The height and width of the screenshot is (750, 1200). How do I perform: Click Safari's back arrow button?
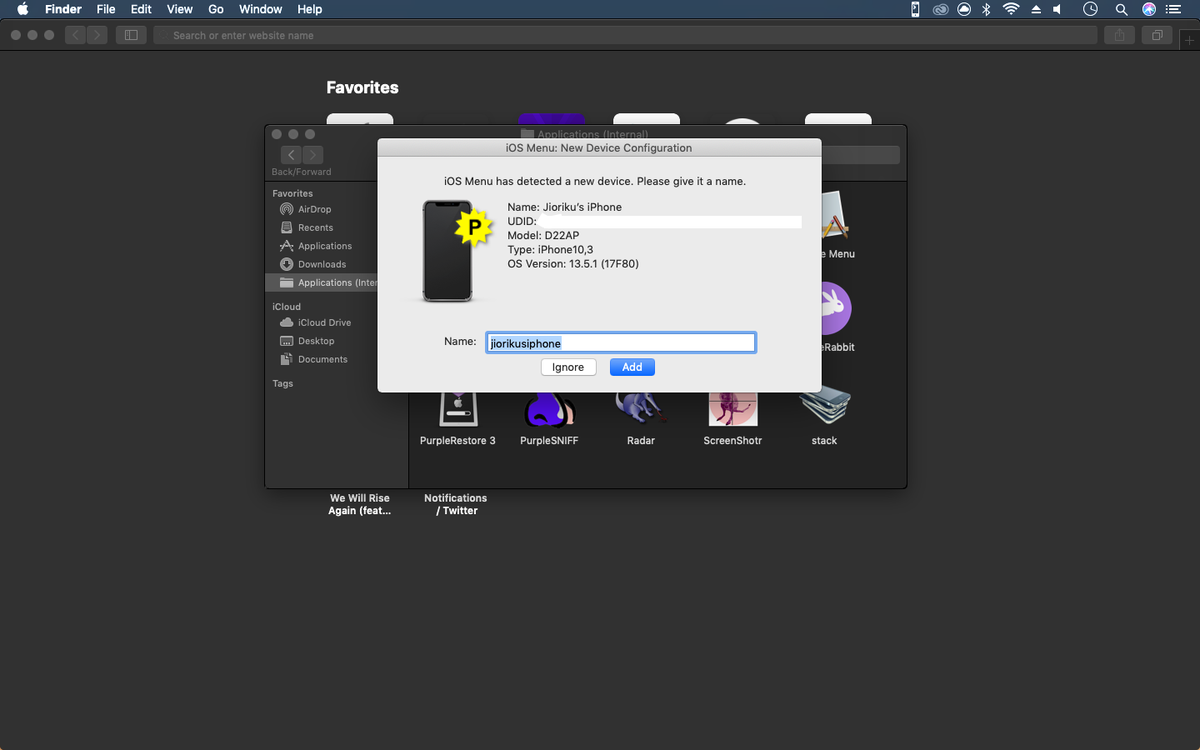[x=76, y=35]
